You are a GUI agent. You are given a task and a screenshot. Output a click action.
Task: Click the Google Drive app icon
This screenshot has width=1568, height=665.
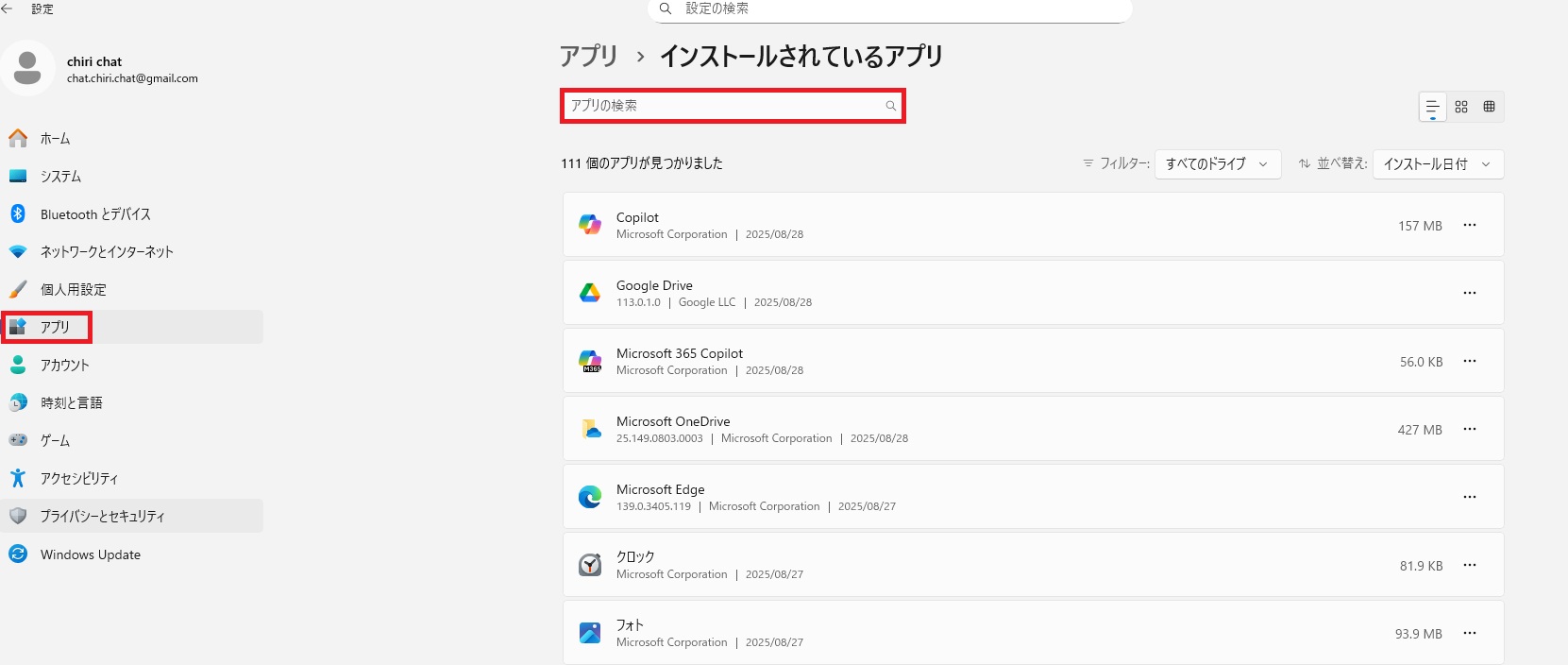[590, 293]
